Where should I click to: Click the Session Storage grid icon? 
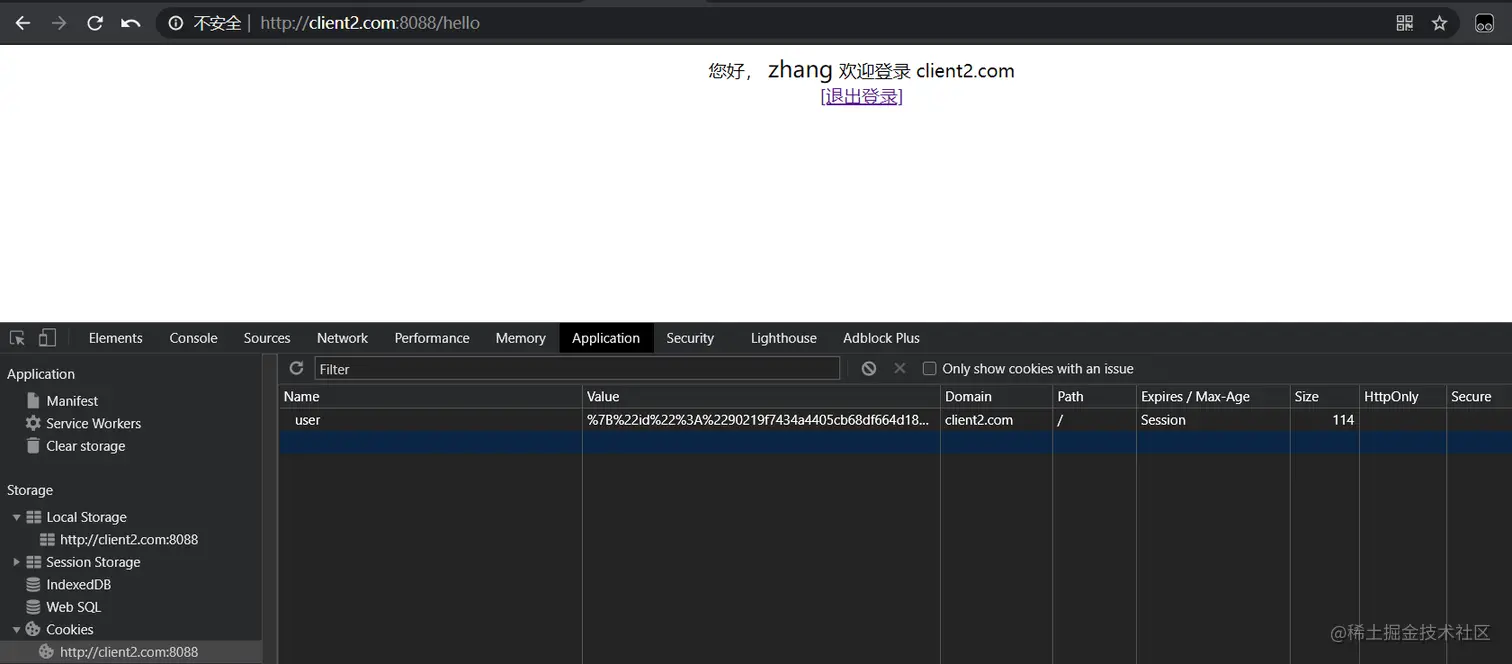(x=33, y=562)
